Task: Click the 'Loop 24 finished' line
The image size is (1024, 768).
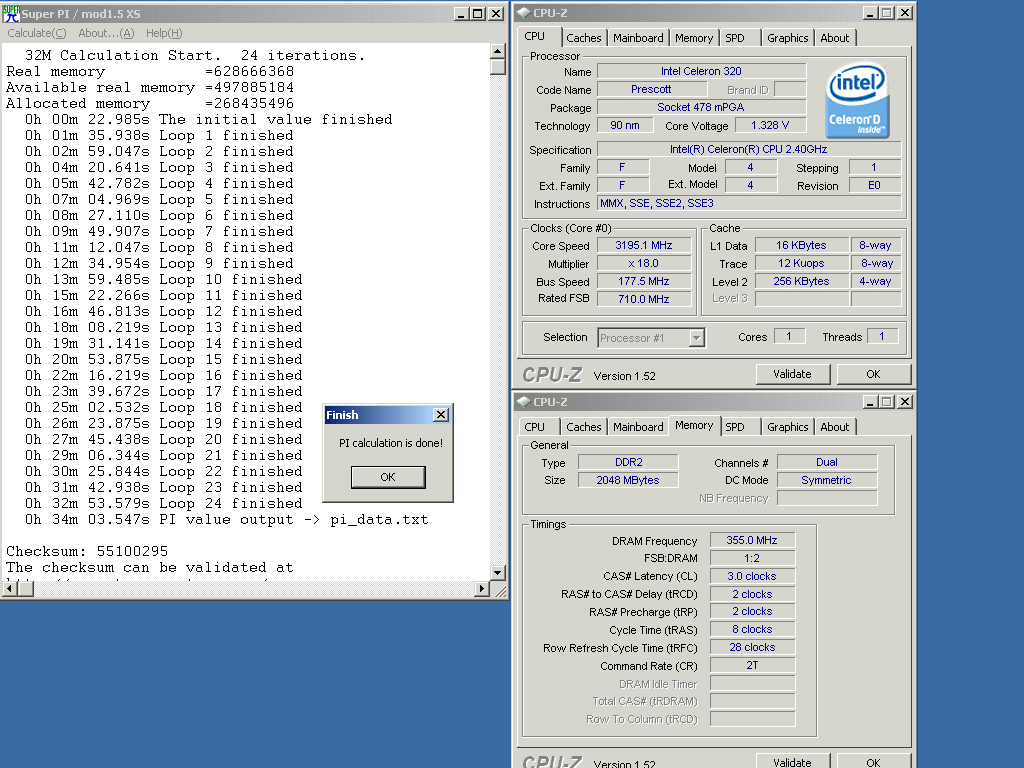Action: click(x=231, y=504)
